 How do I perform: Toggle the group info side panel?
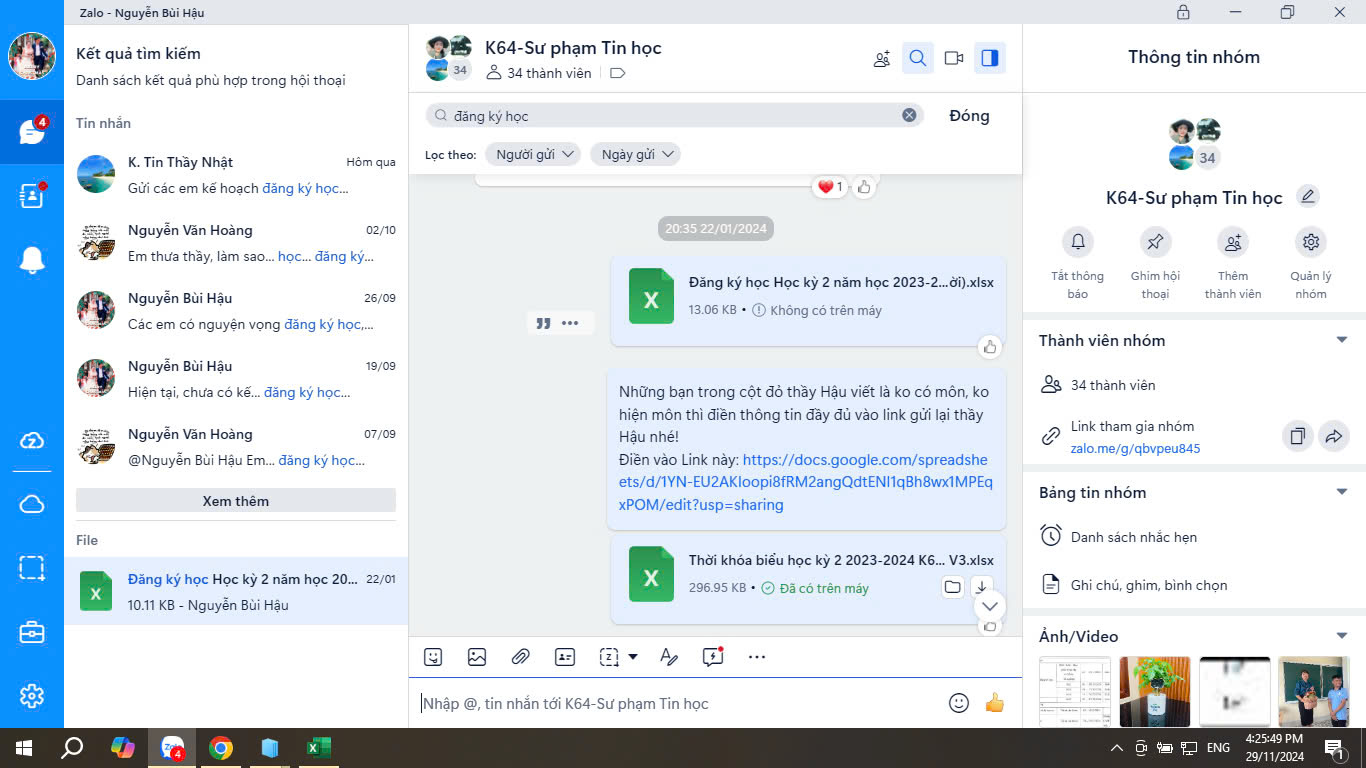click(990, 58)
